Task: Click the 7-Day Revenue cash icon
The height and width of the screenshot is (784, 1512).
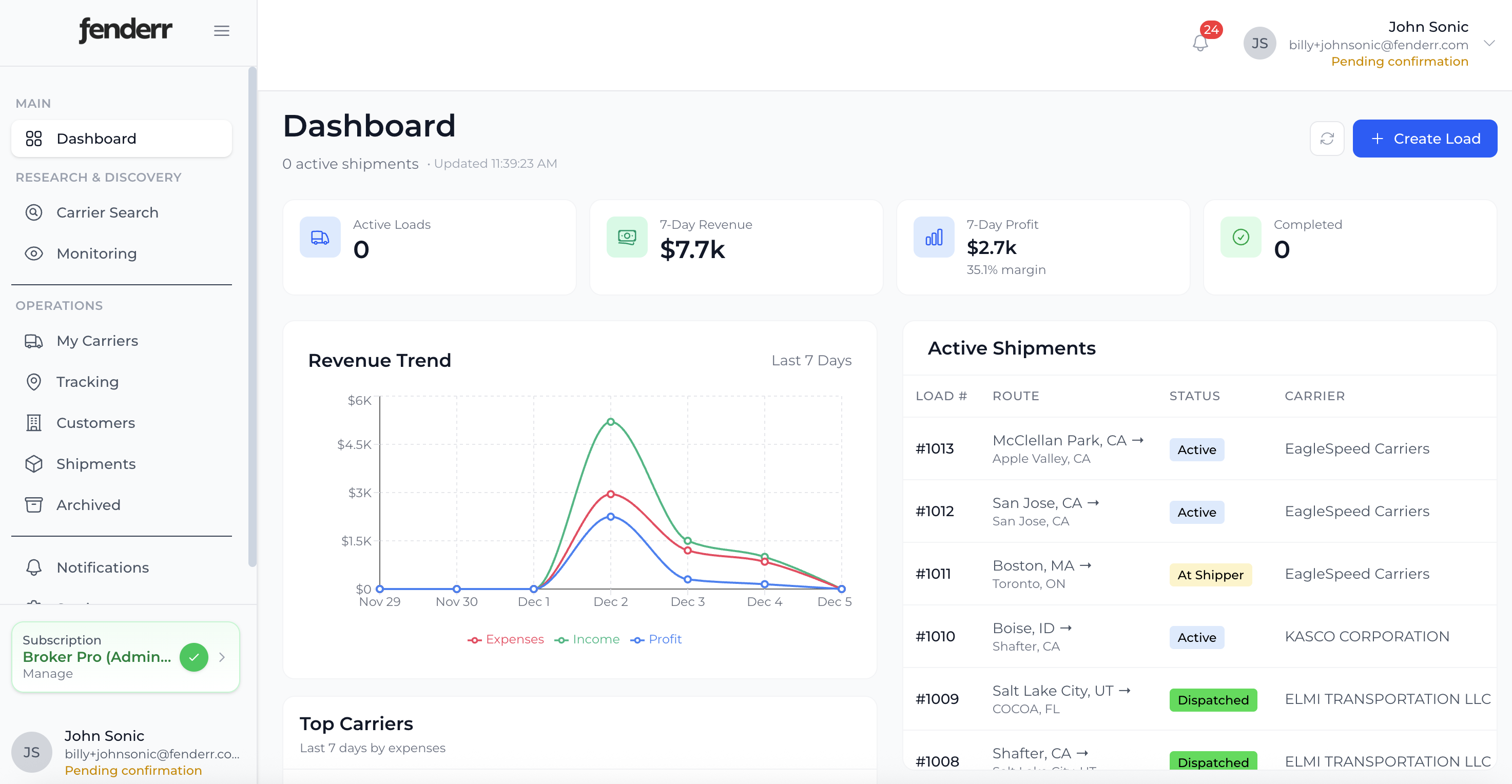Action: 626,237
